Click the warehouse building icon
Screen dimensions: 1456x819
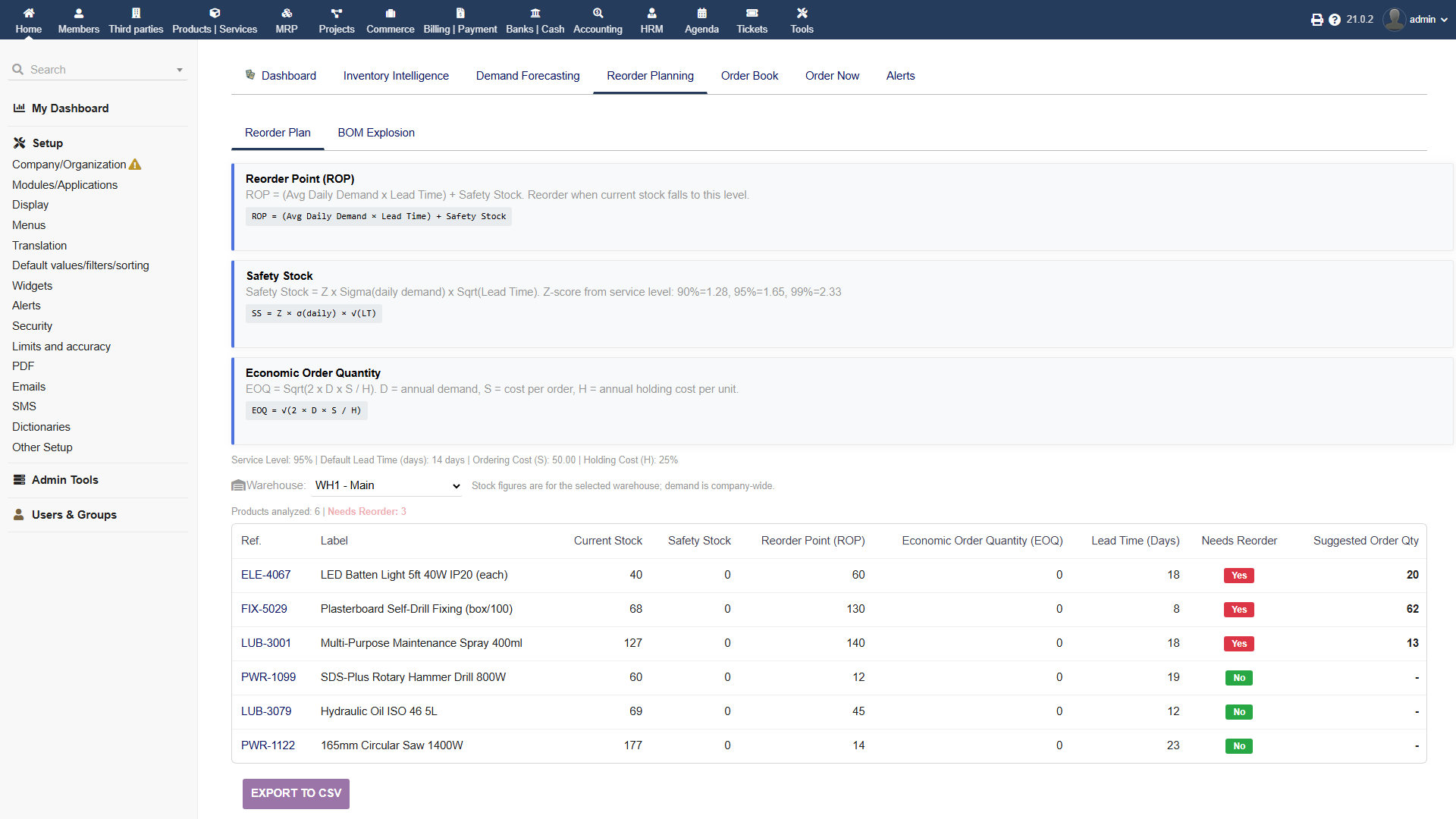(x=238, y=485)
